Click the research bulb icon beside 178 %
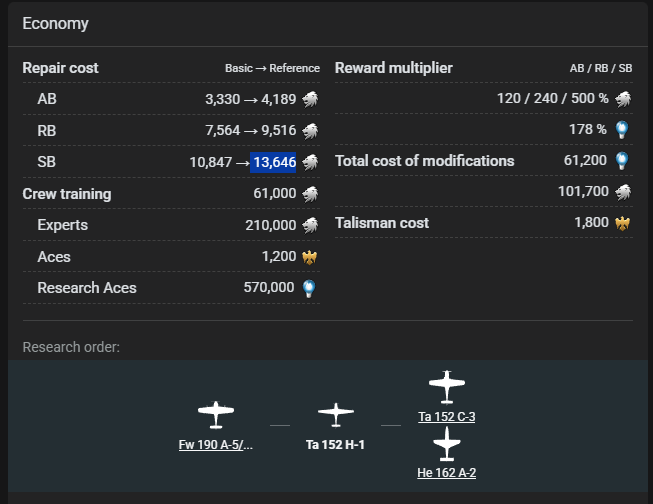653x504 pixels. click(x=622, y=129)
